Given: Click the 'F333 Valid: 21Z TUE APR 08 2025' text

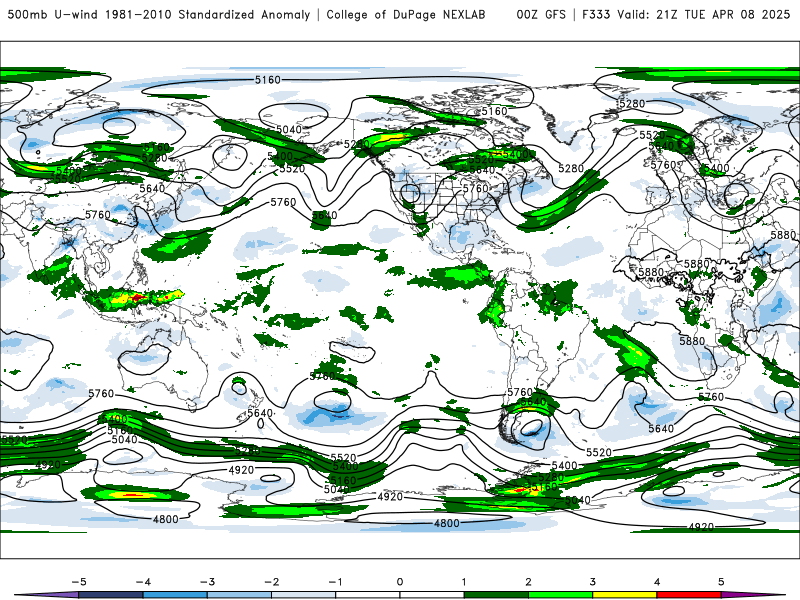Looking at the screenshot, I should tap(686, 14).
